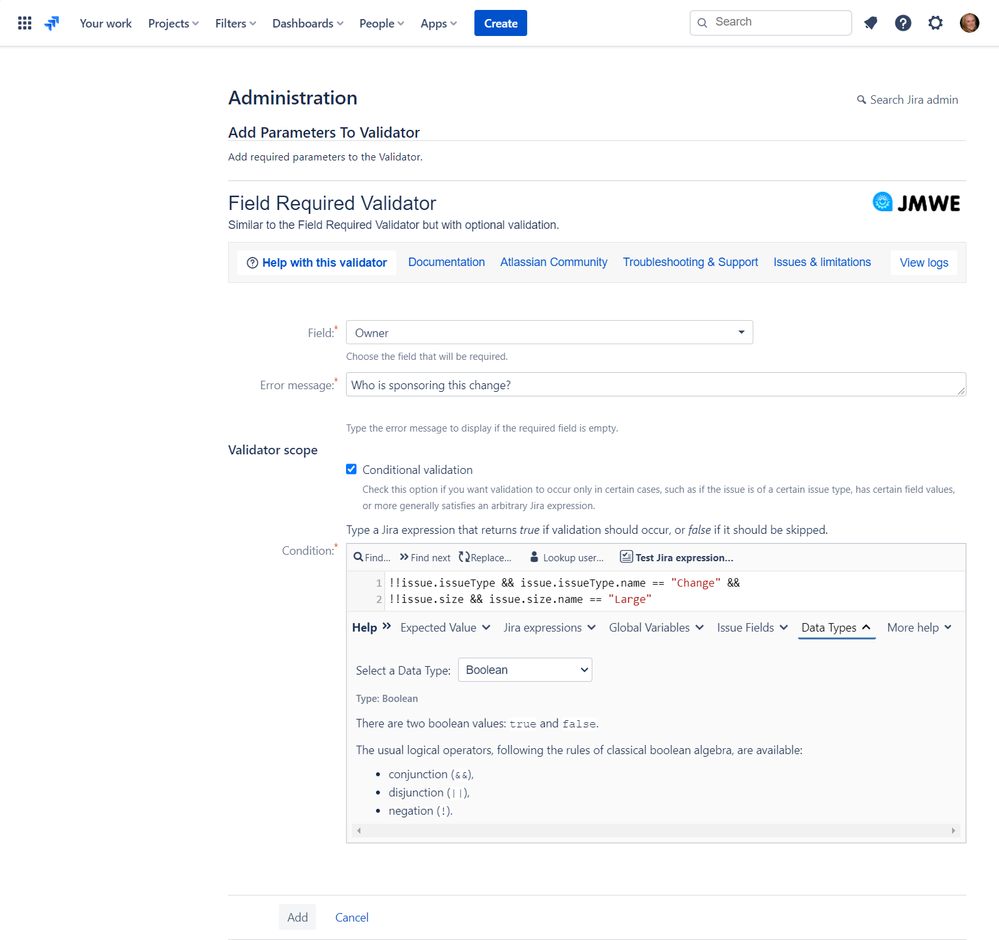Click the Add button
This screenshot has width=999, height=940.
297,917
